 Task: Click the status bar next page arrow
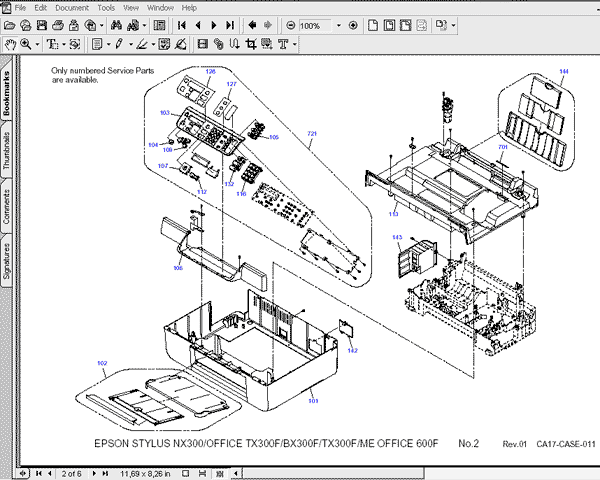click(94, 474)
